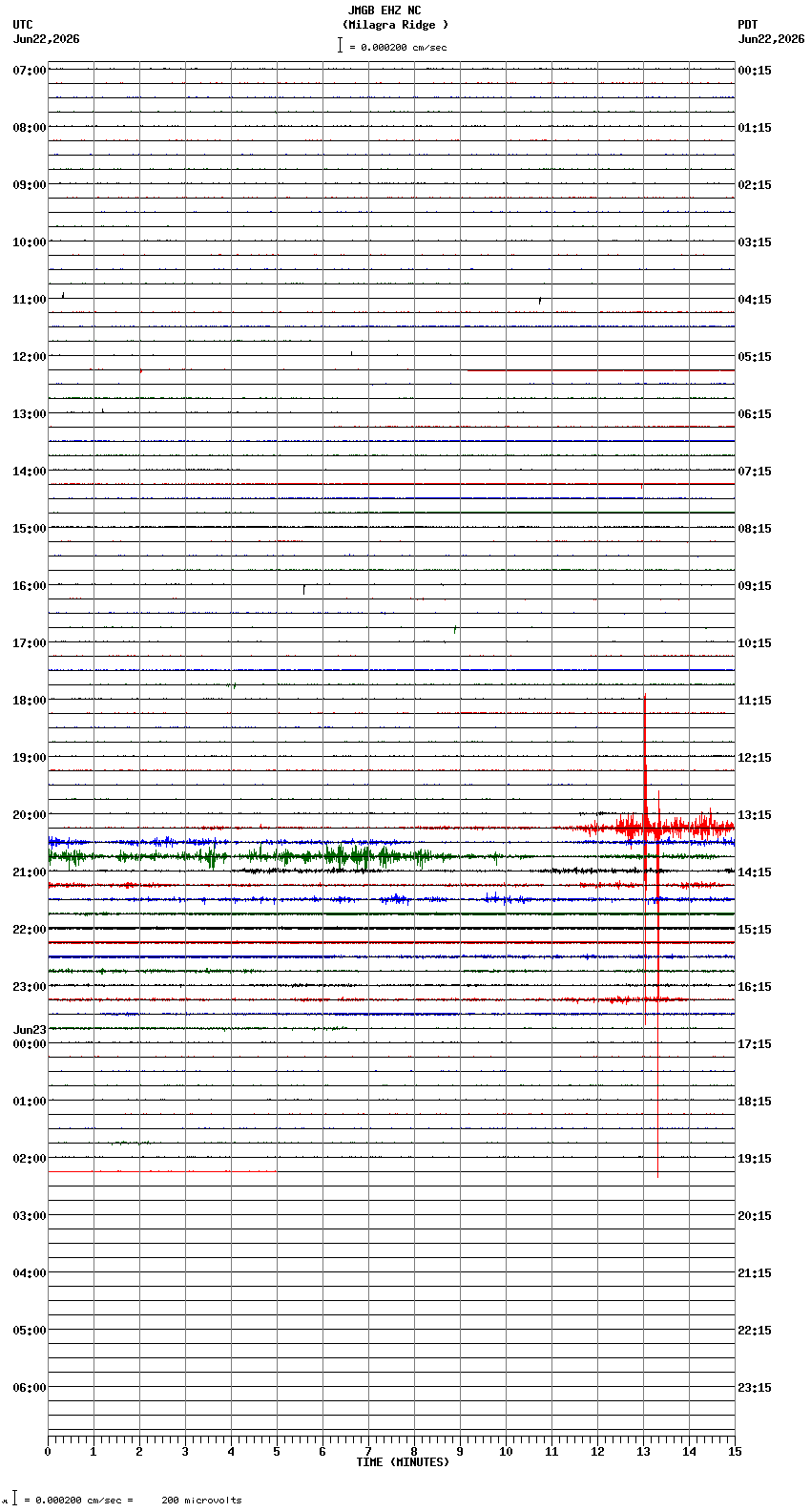Click the 13:00 UTC row label
811x1512 pixels.
[x=30, y=414]
